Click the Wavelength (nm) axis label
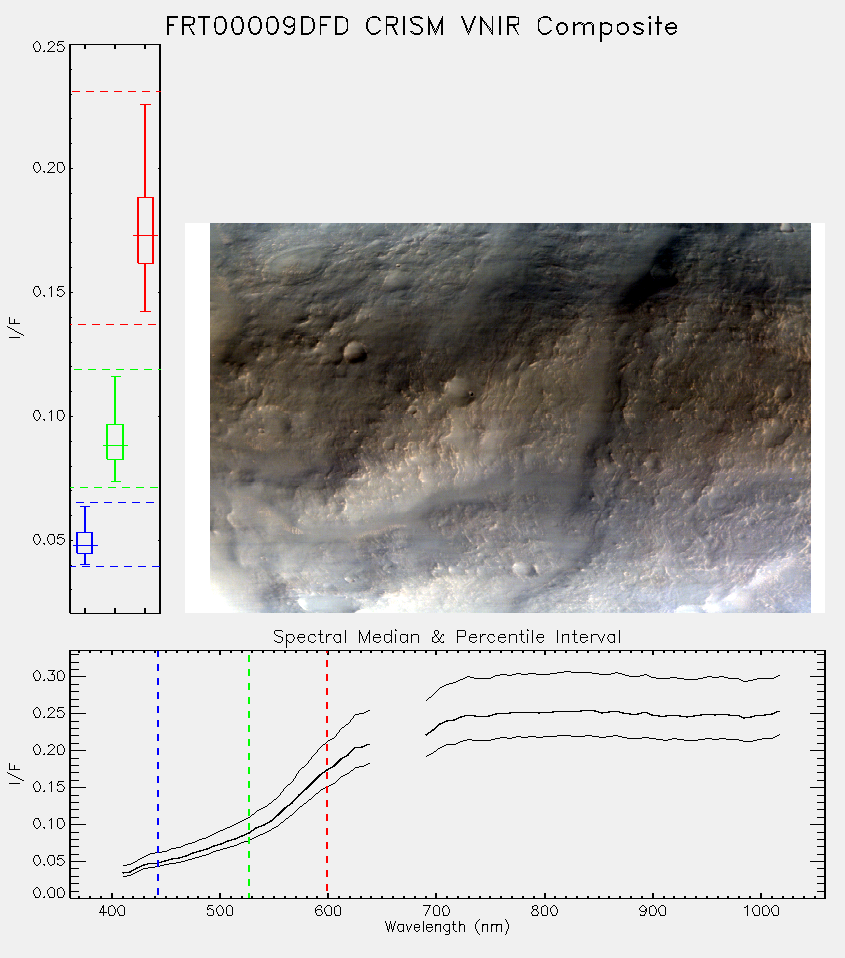 [447, 927]
